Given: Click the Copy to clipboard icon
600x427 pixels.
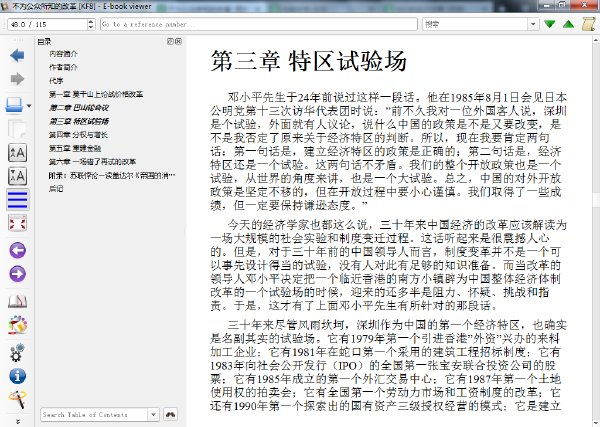Looking at the screenshot, I should (17, 129).
